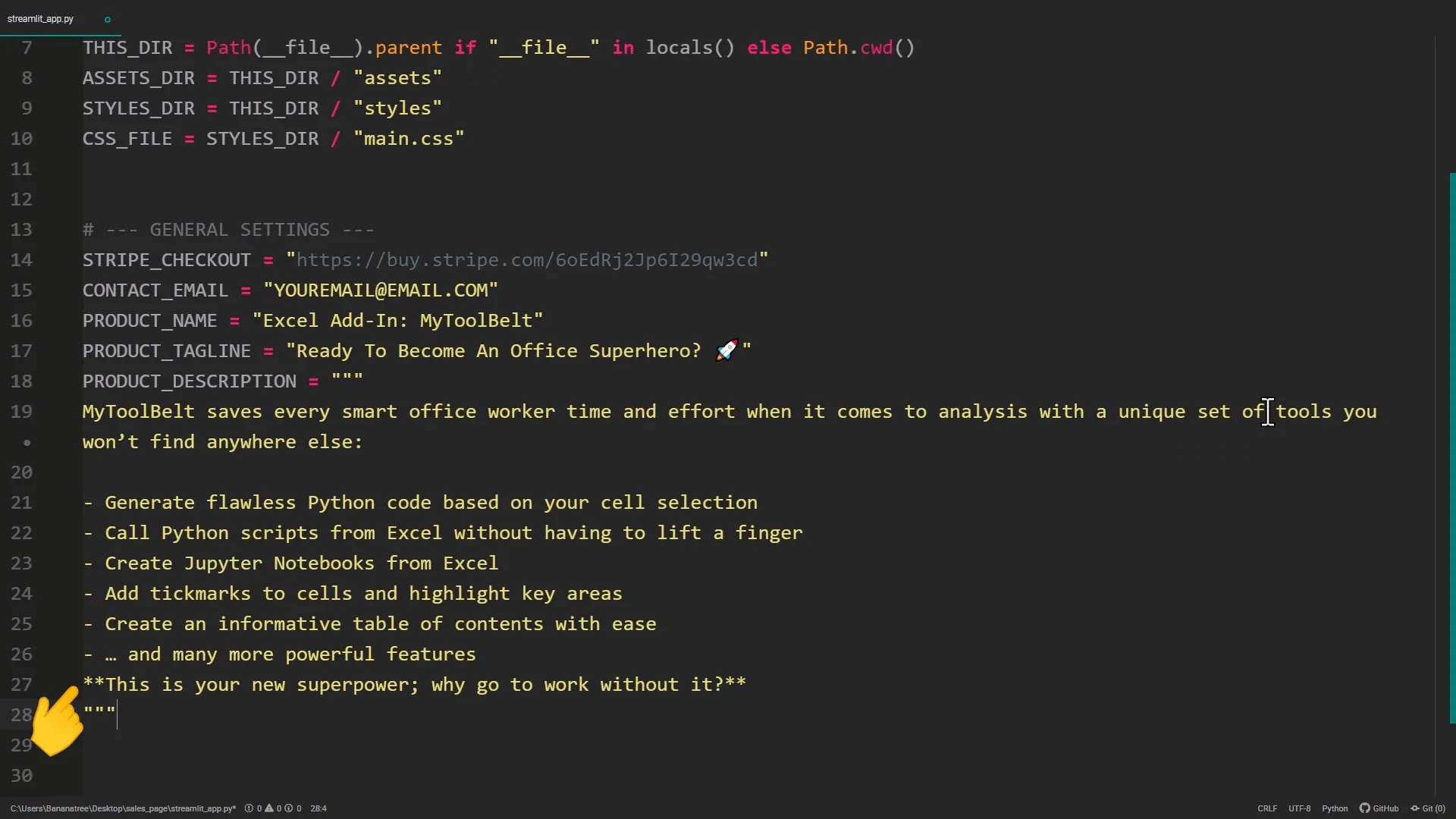Click the vertical scrollbar thumb
This screenshot has width=1456, height=819.
[x=1452, y=447]
